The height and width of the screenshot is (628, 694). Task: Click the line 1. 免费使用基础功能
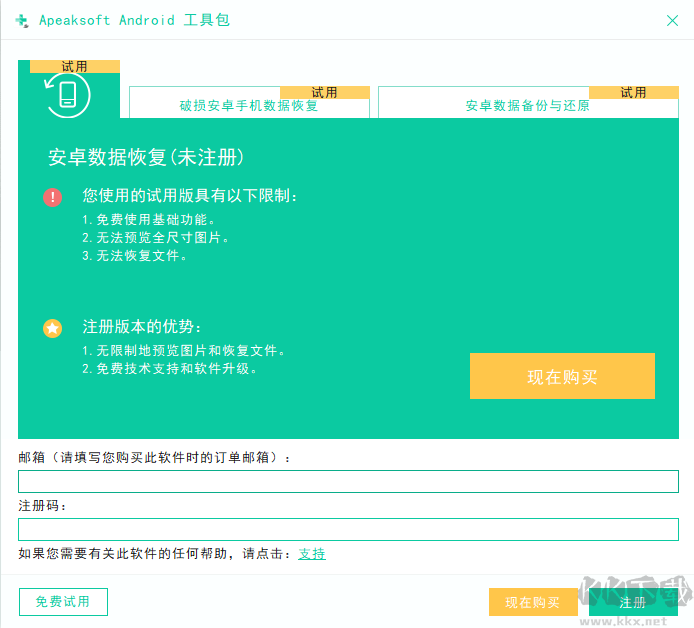click(149, 220)
